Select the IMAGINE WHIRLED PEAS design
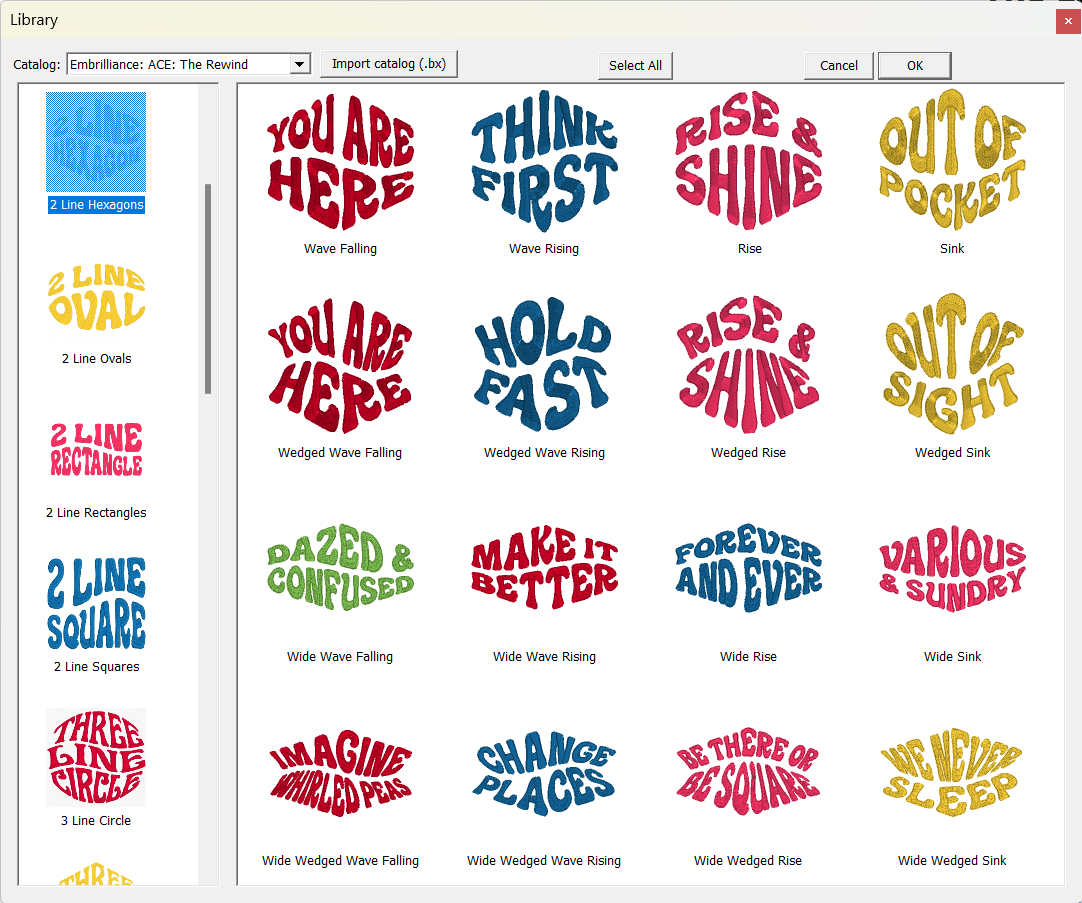1082x903 pixels. pos(340,773)
